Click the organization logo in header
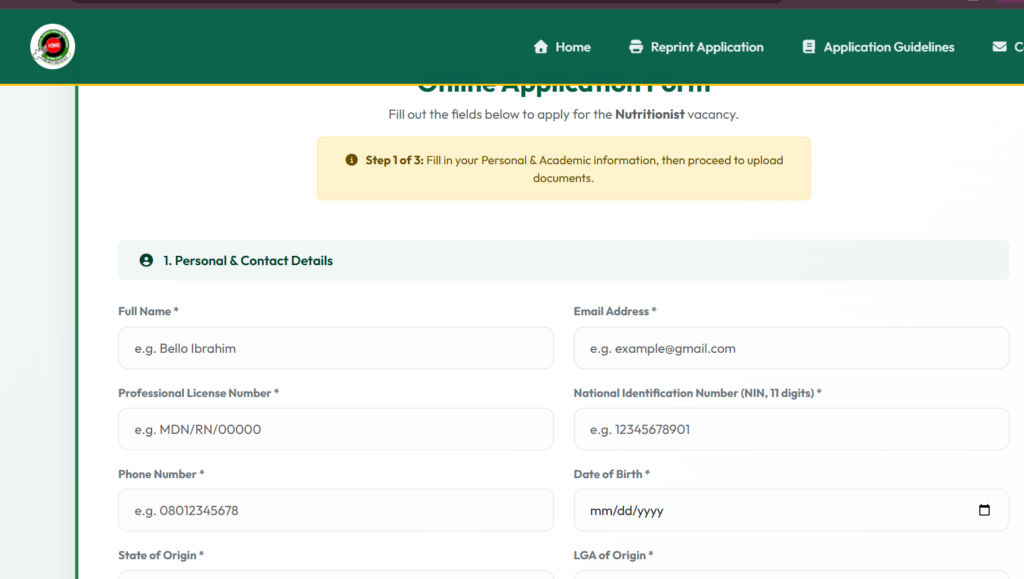The width and height of the screenshot is (1024, 579). click(52, 46)
